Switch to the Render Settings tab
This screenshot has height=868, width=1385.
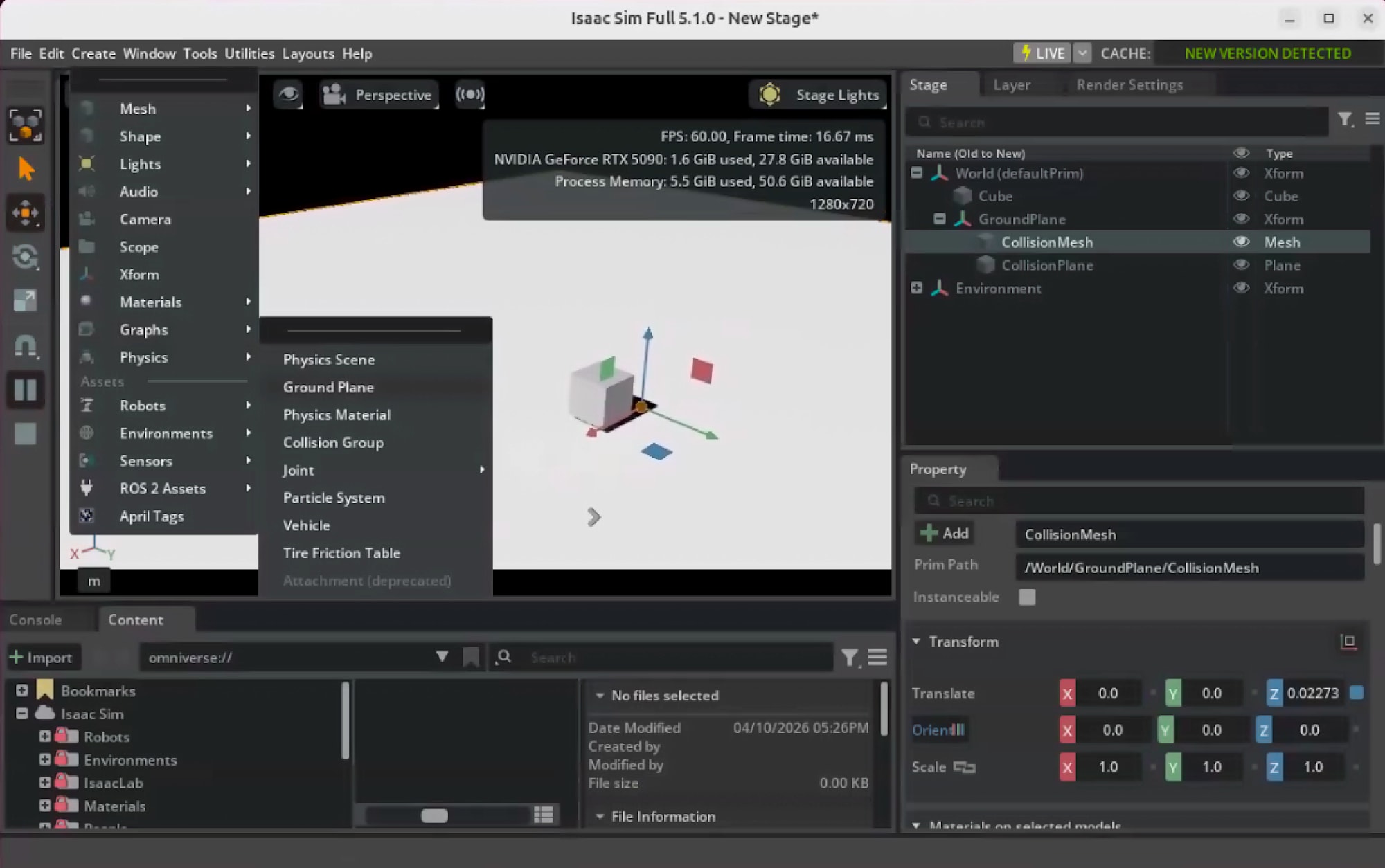(x=1129, y=85)
